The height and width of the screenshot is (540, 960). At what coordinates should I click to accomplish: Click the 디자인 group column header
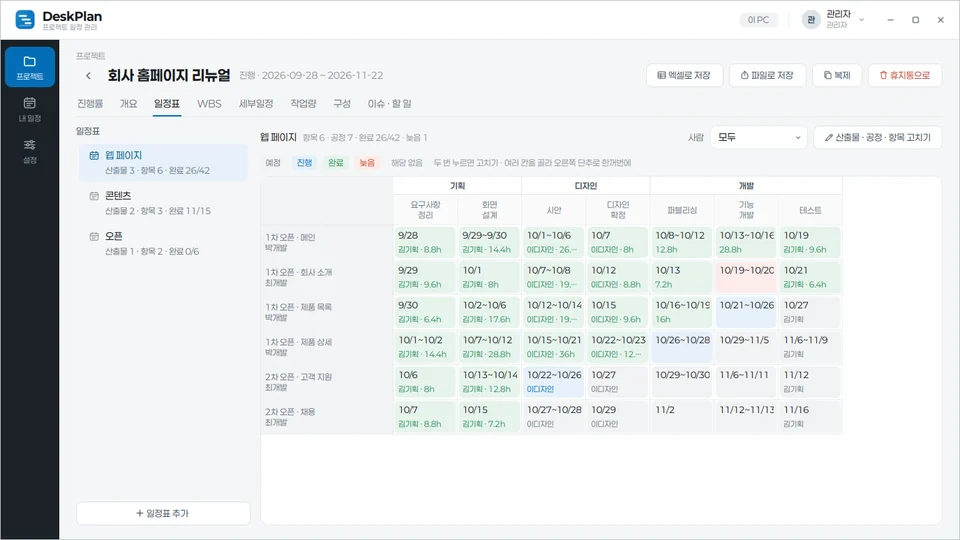[x=585, y=186]
